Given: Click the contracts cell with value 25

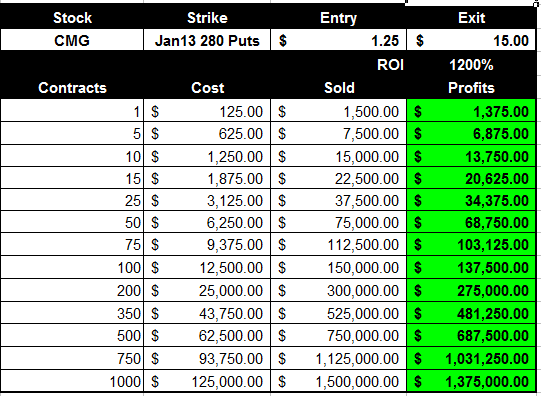Looking at the screenshot, I should tap(72, 200).
